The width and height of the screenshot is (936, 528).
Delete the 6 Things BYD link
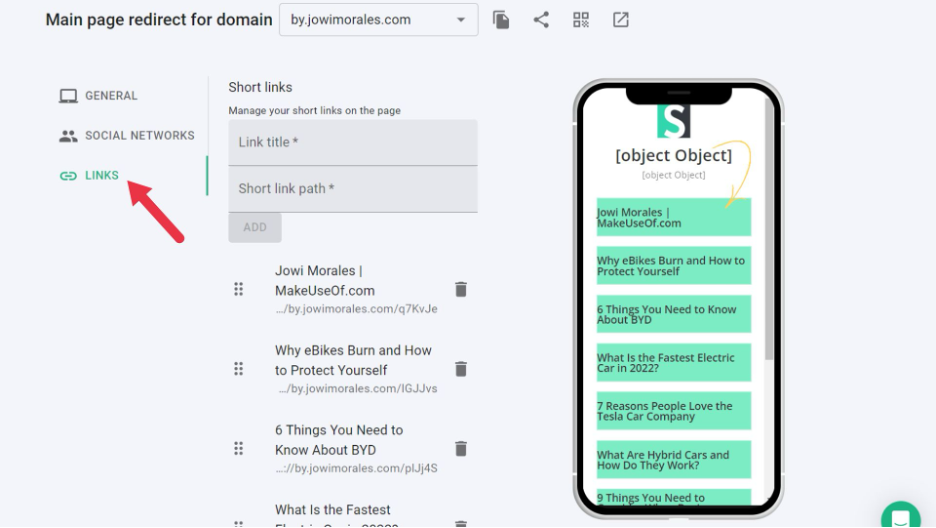(x=461, y=449)
